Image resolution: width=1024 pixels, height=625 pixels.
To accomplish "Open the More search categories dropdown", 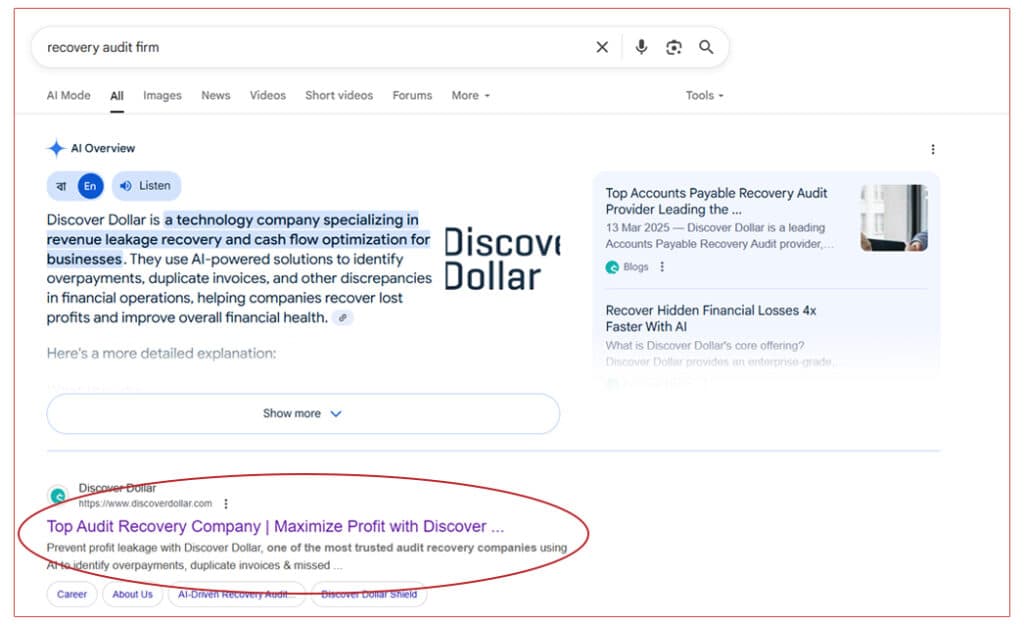I will (469, 95).
